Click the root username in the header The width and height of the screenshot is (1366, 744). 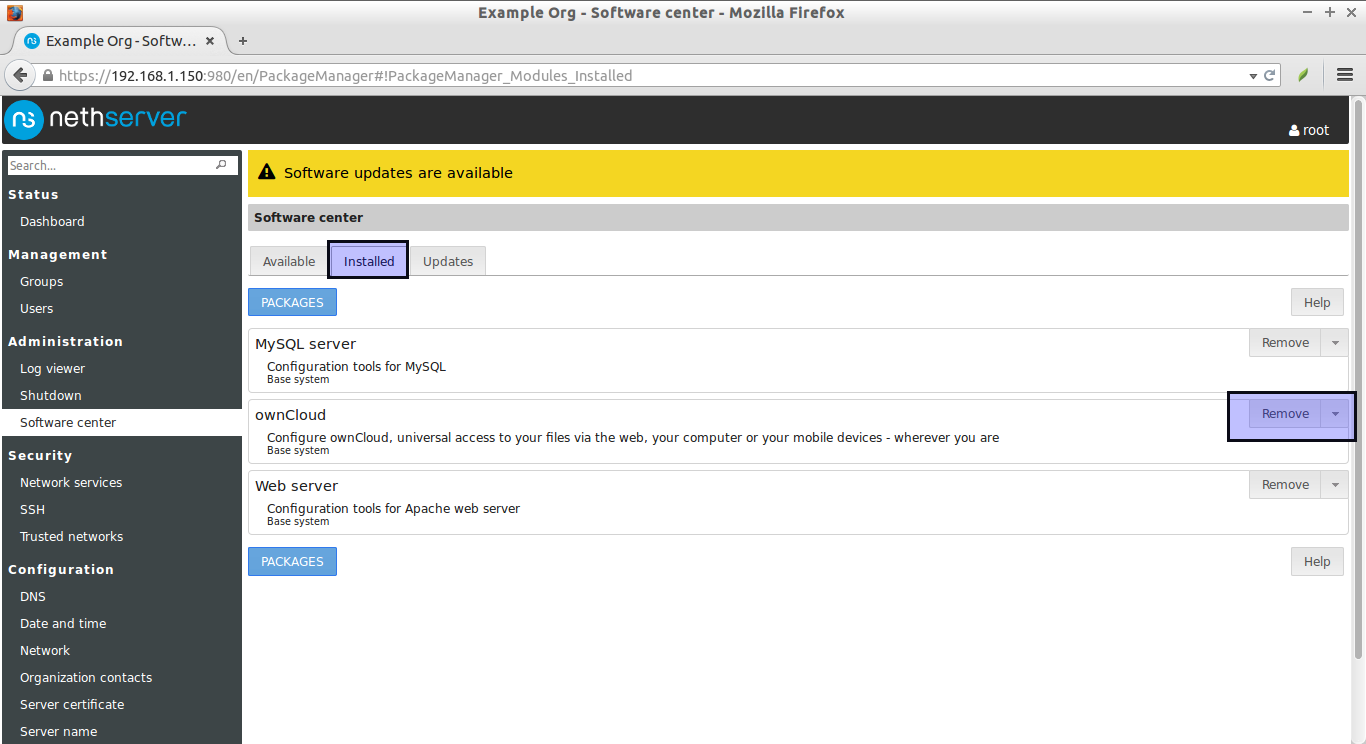click(x=1316, y=130)
